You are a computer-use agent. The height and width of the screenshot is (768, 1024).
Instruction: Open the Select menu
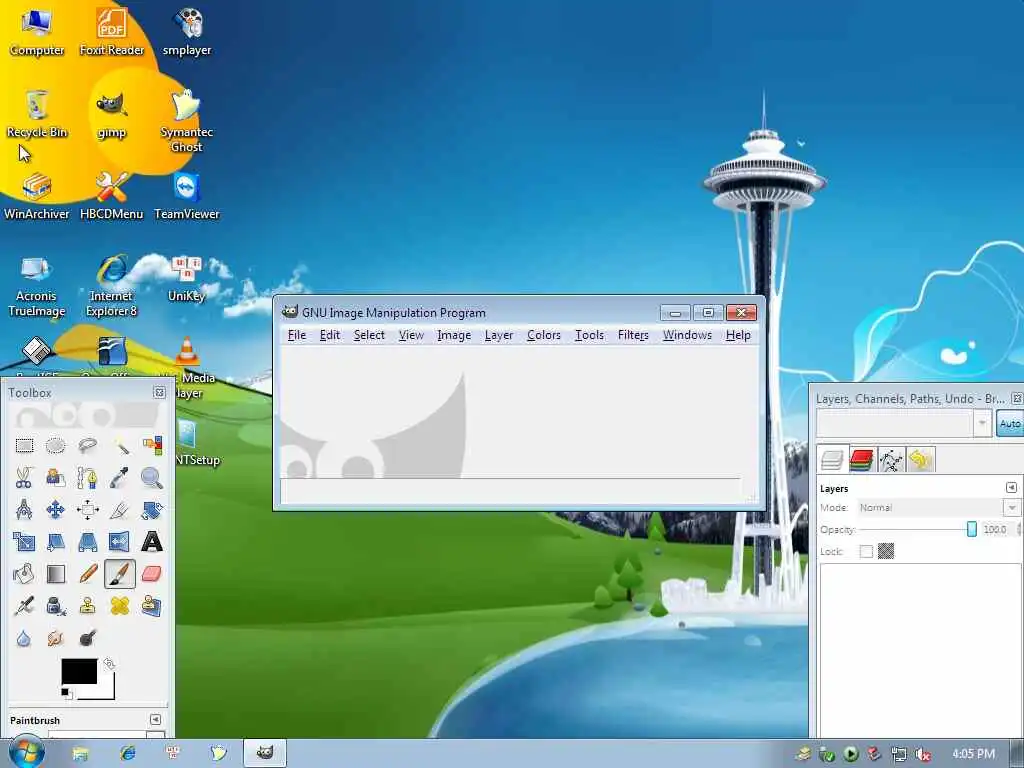pos(369,335)
